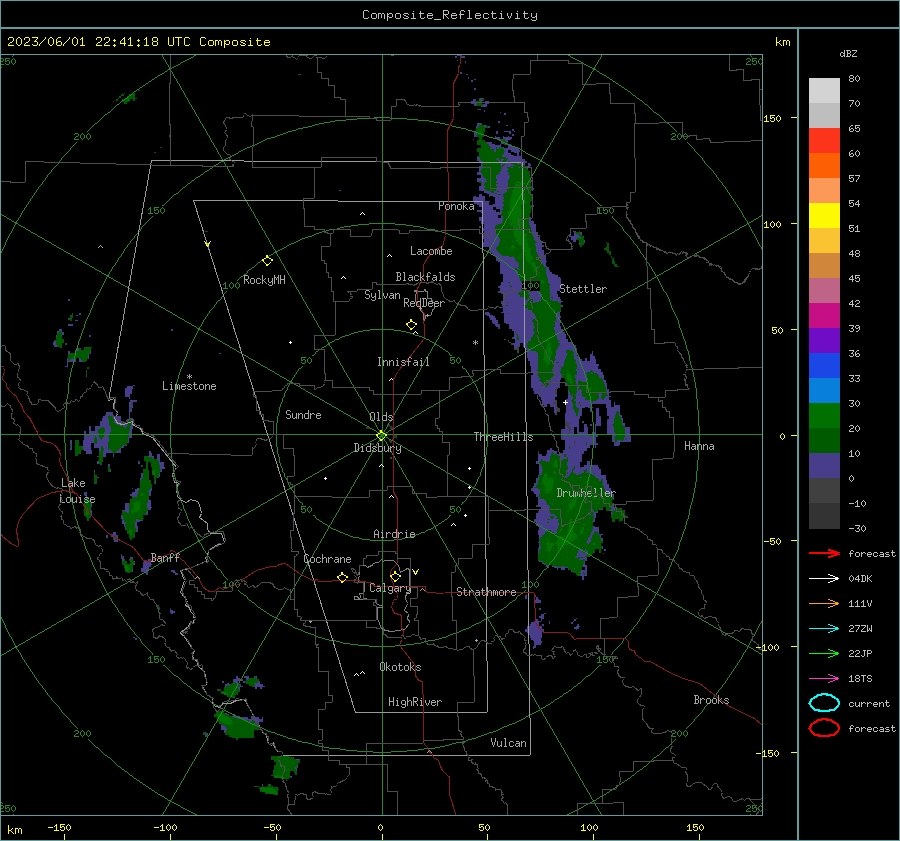Click the red forecast ellipse icon

824,728
